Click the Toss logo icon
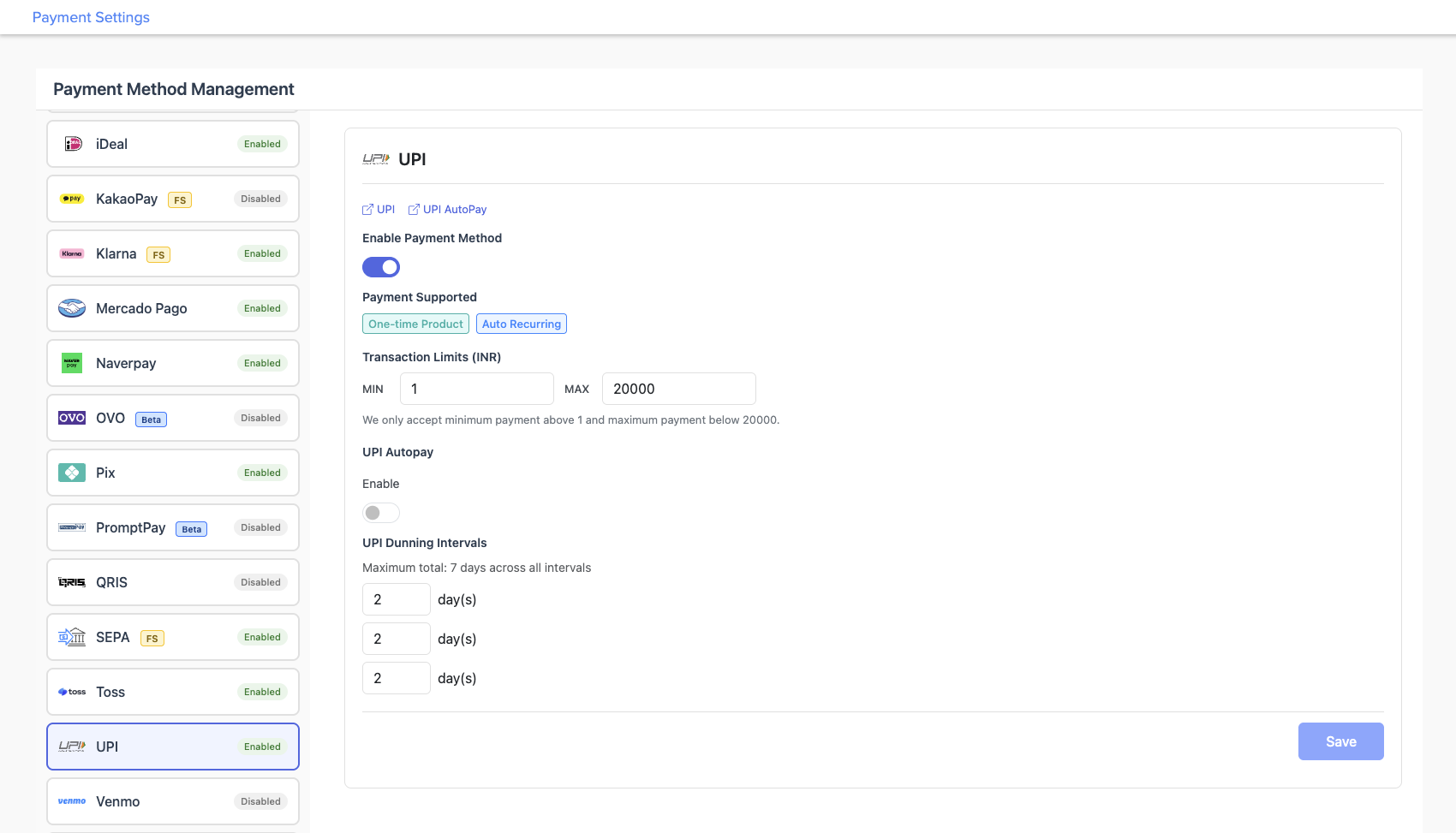Image resolution: width=1456 pixels, height=833 pixels. click(72, 692)
